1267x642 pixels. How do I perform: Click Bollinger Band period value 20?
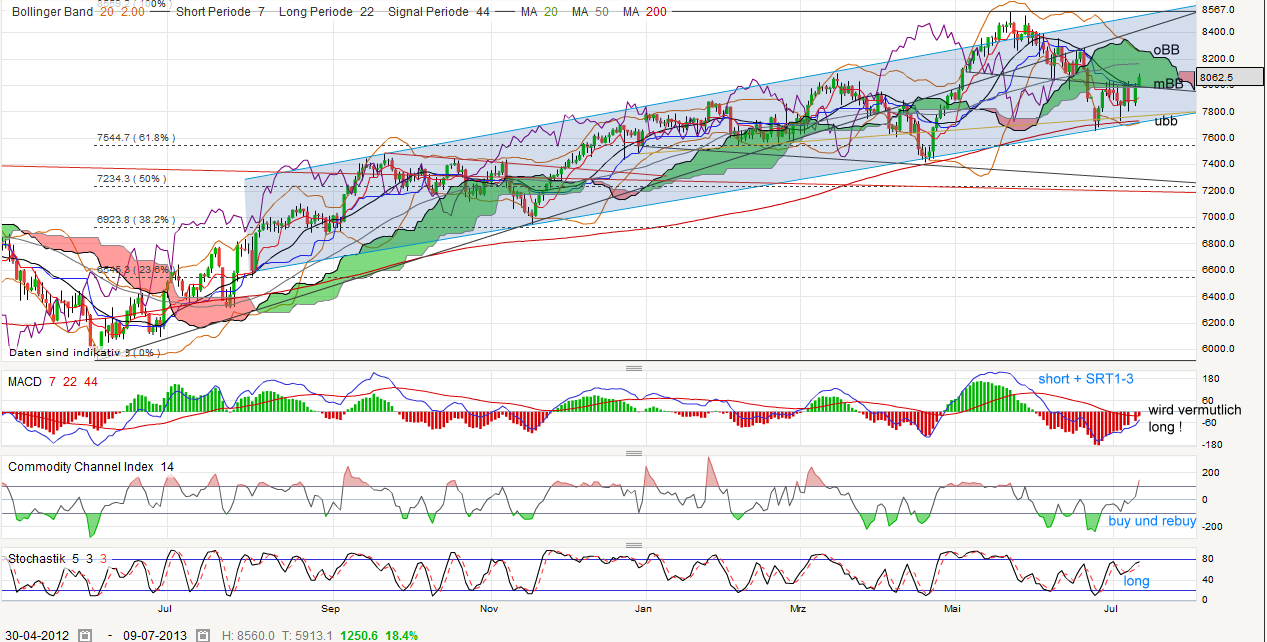[x=107, y=12]
